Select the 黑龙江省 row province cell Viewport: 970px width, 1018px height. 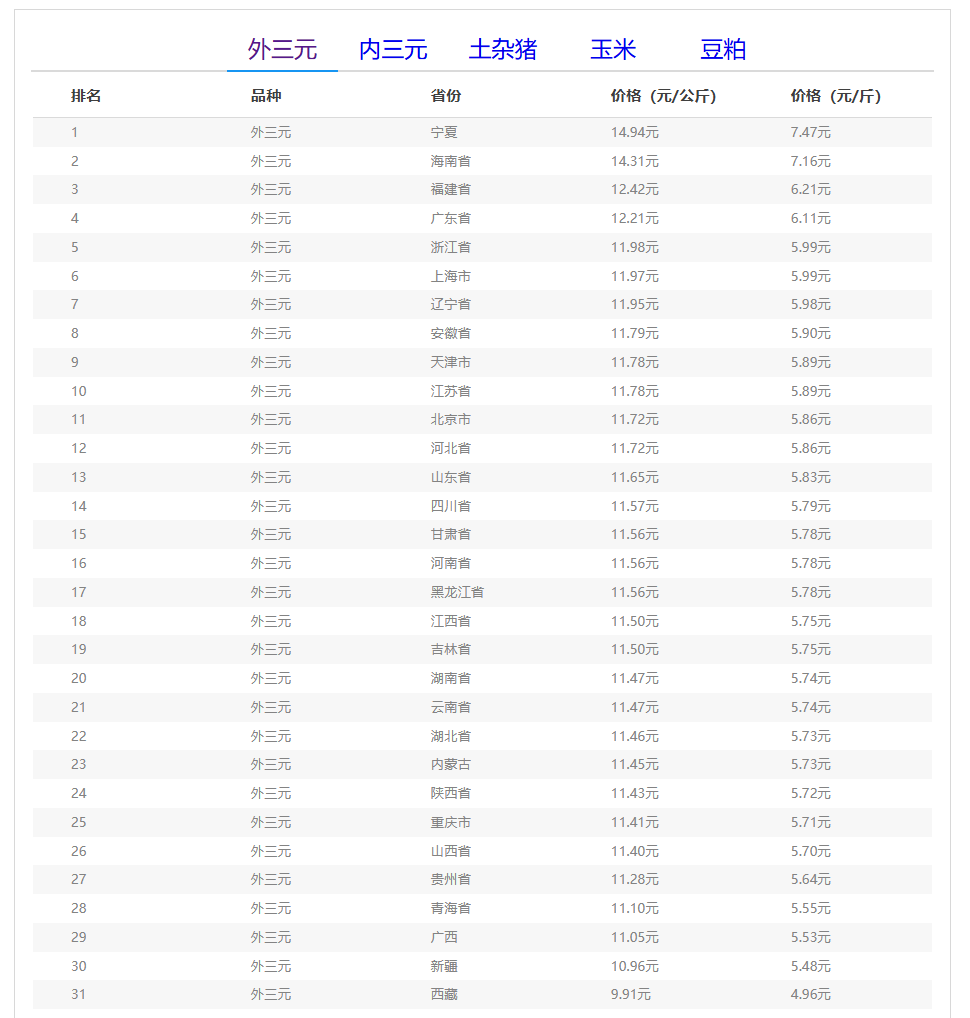pos(457,592)
